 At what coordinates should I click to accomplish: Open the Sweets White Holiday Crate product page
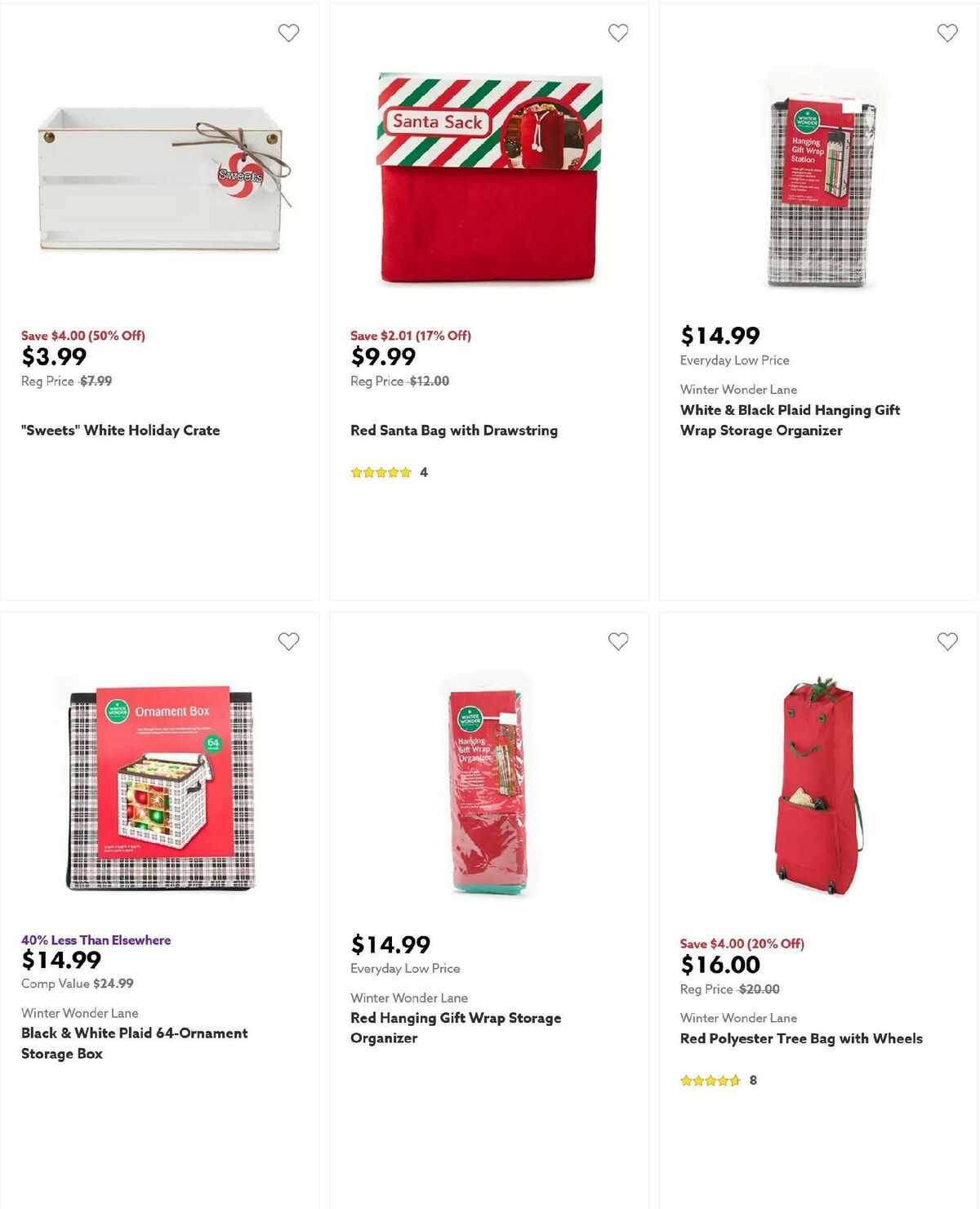(x=119, y=430)
